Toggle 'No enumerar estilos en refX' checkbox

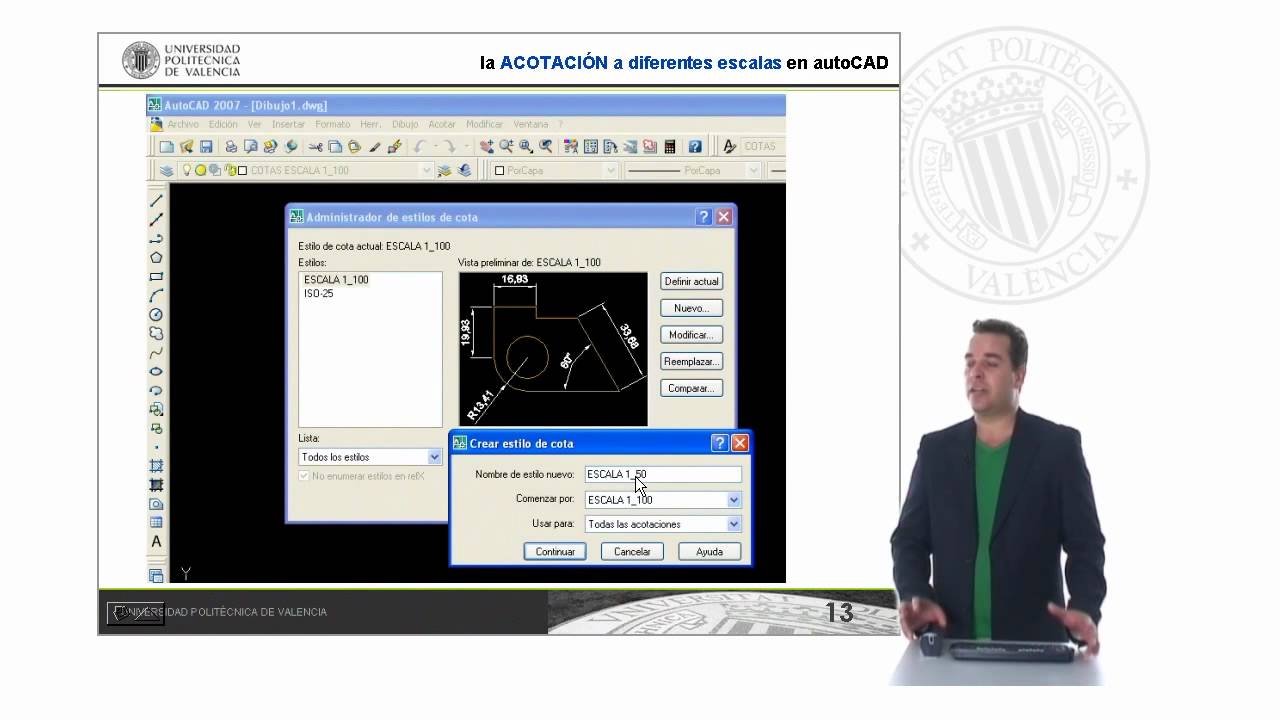point(304,476)
